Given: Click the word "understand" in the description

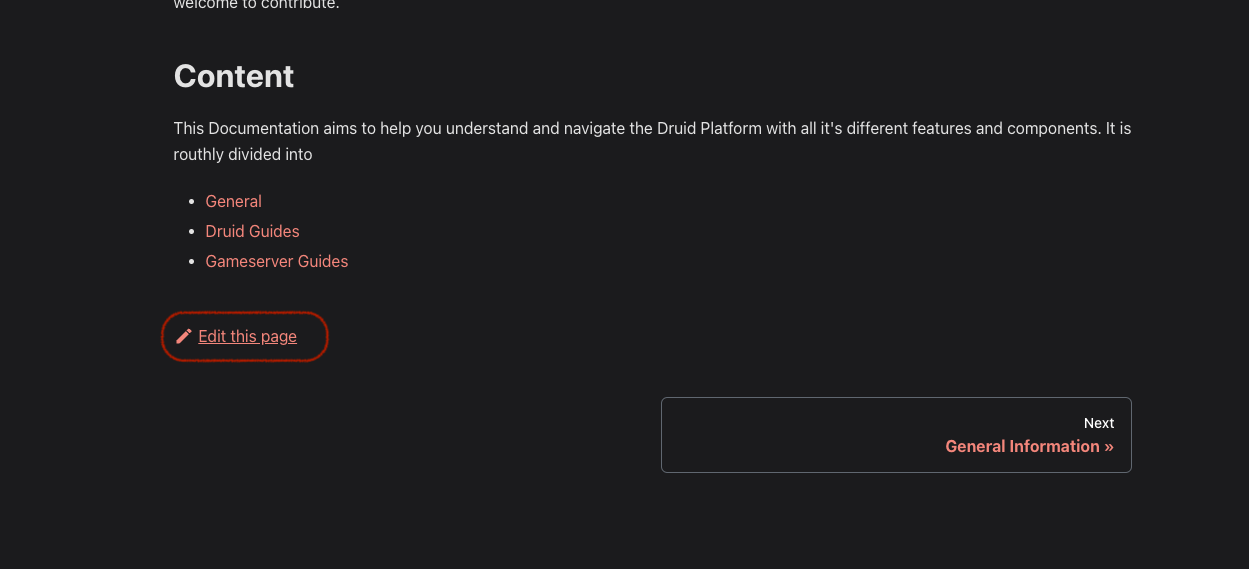Looking at the screenshot, I should tap(486, 129).
